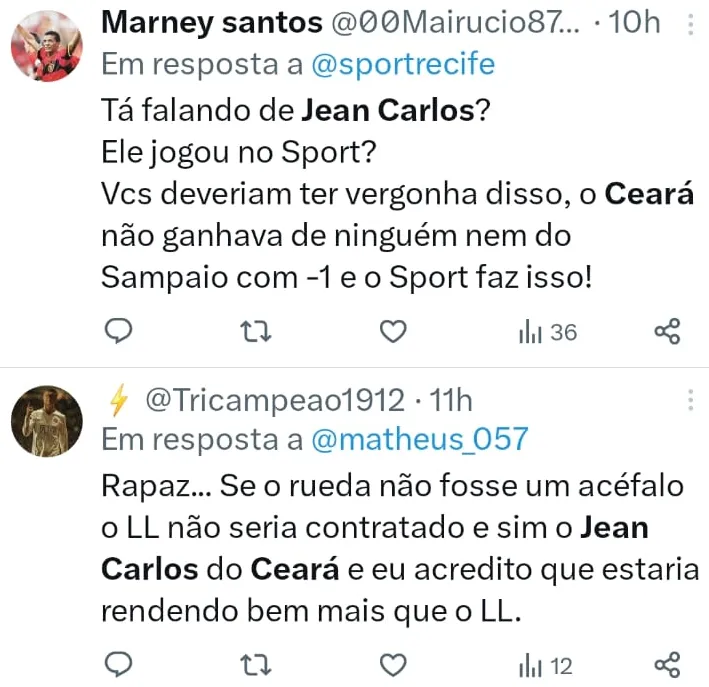Reply to Tricampeao1912's tweet
The height and width of the screenshot is (687, 709).
point(119,664)
